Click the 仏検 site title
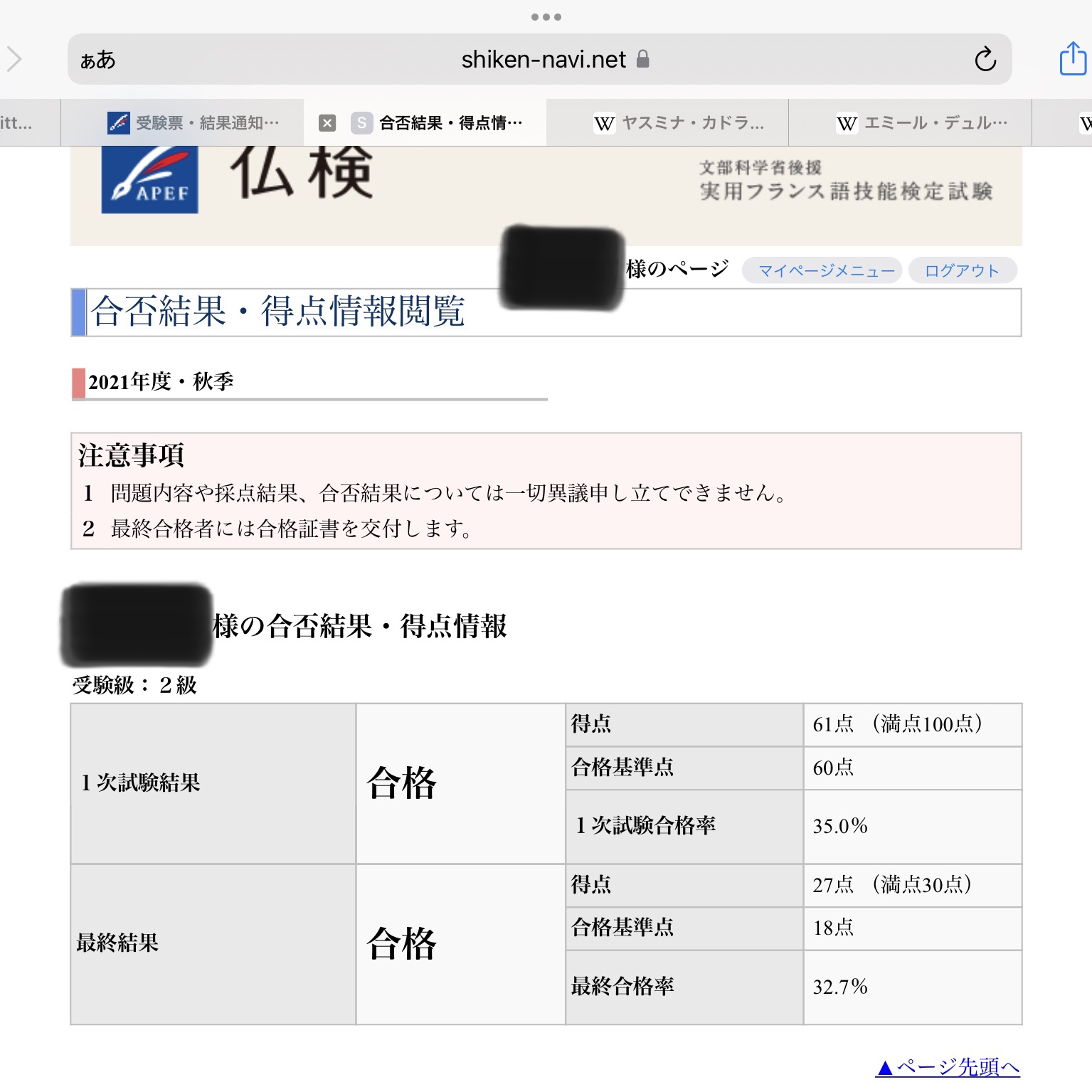The height and width of the screenshot is (1092, 1092). point(301,172)
